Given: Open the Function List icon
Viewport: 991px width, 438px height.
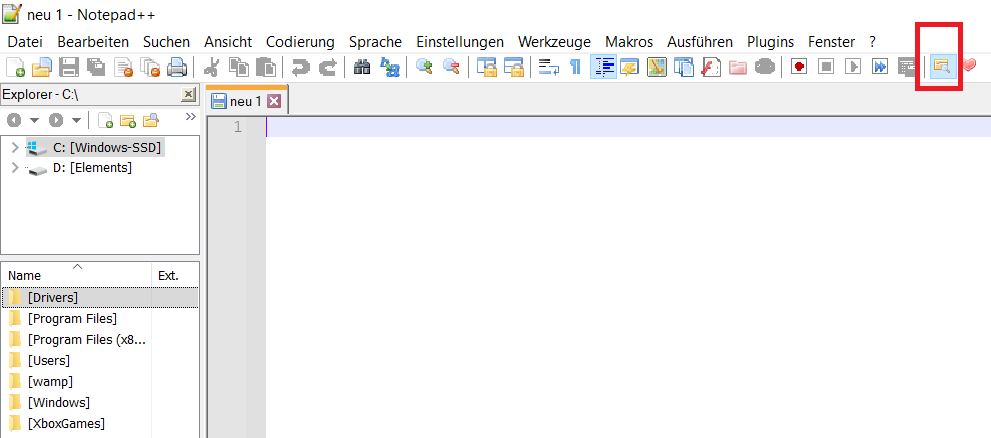Looking at the screenshot, I should tap(711, 66).
